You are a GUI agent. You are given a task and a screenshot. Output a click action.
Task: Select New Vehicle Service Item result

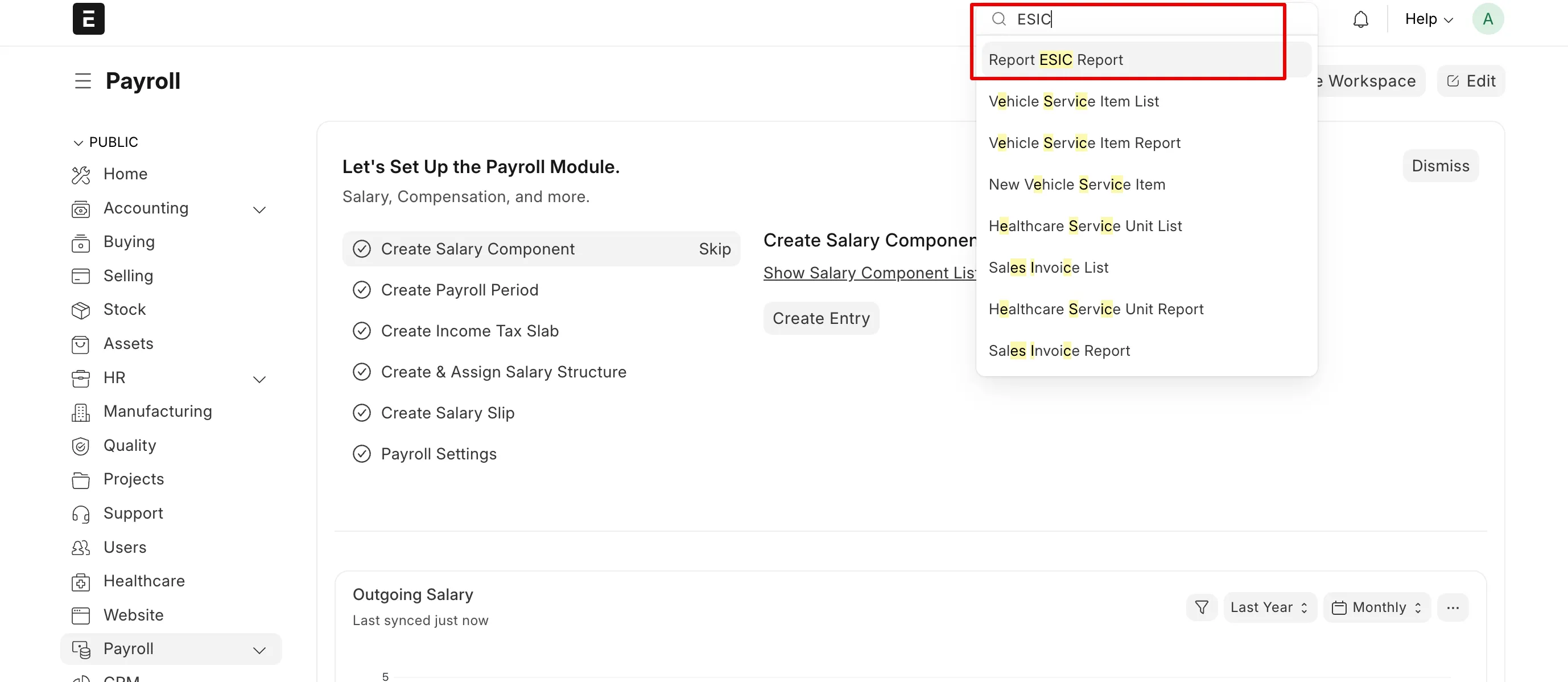pyautogui.click(x=1146, y=184)
